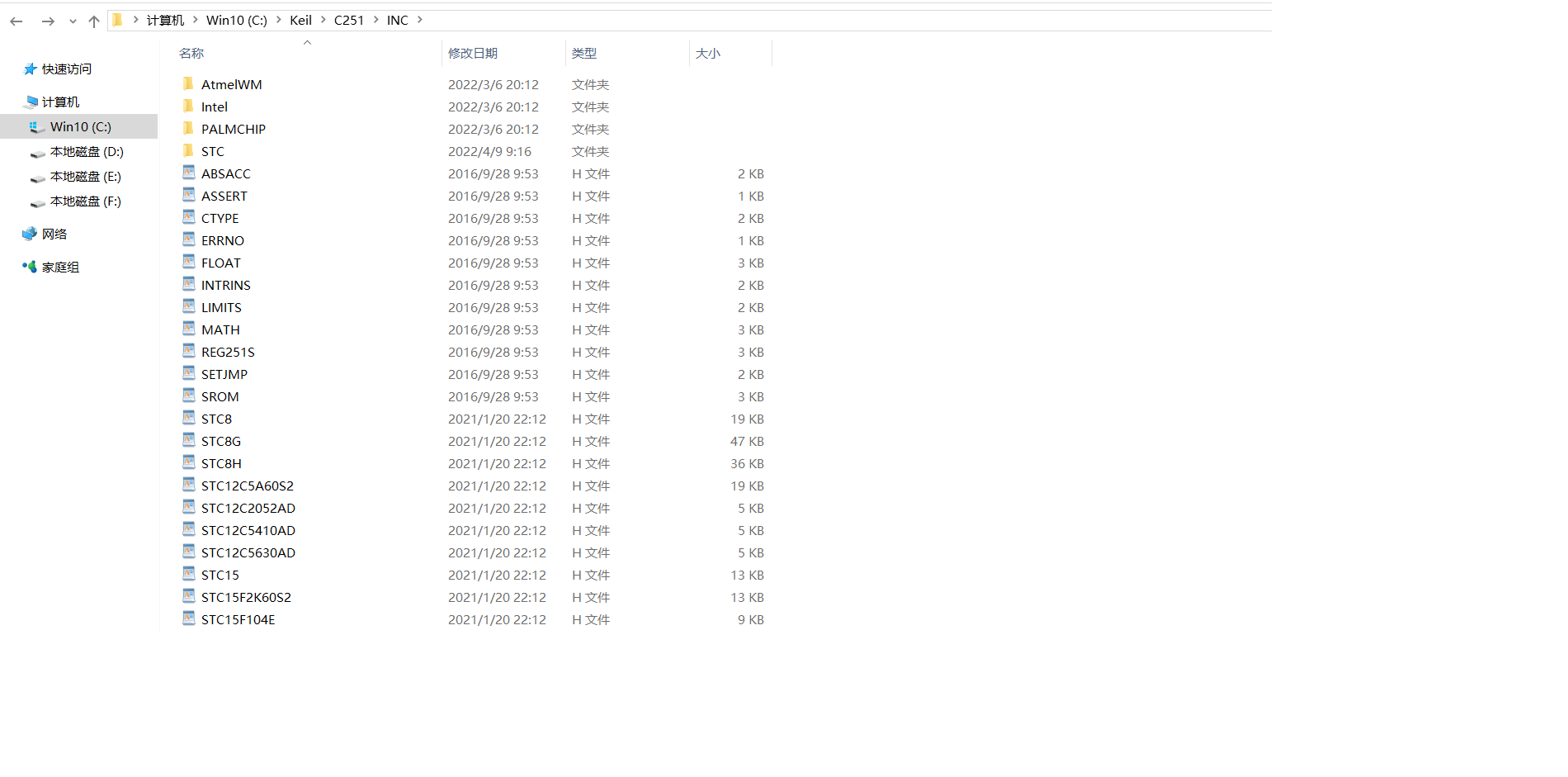Click INC in the address breadcrumb
1568x777 pixels.
(397, 20)
